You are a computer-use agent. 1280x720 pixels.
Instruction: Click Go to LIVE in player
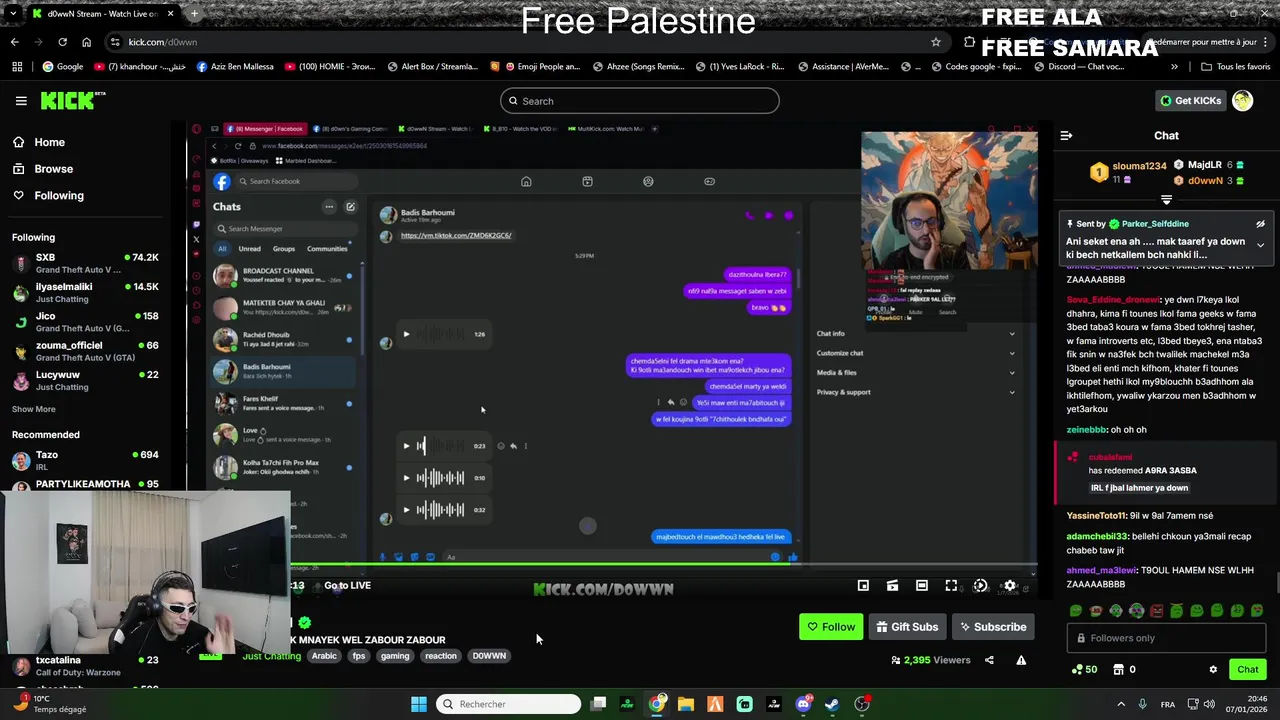[x=347, y=585]
